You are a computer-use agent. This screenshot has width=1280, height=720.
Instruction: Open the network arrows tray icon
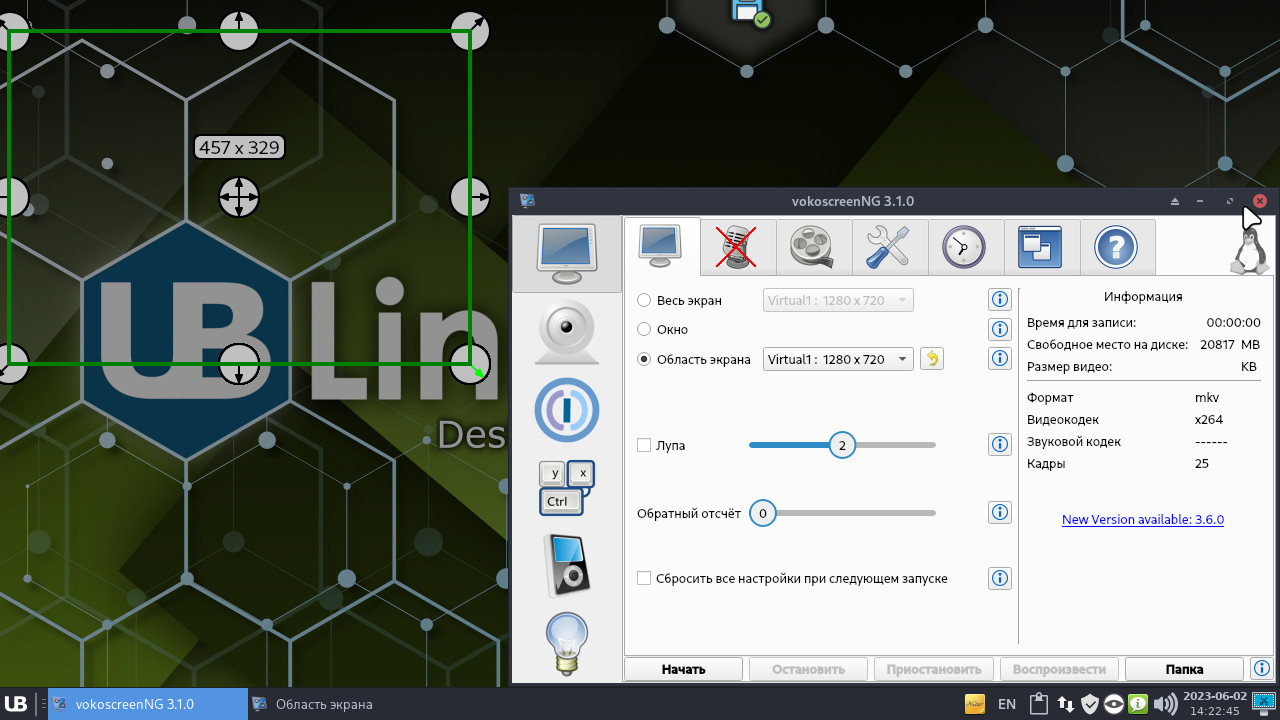pos(1065,704)
